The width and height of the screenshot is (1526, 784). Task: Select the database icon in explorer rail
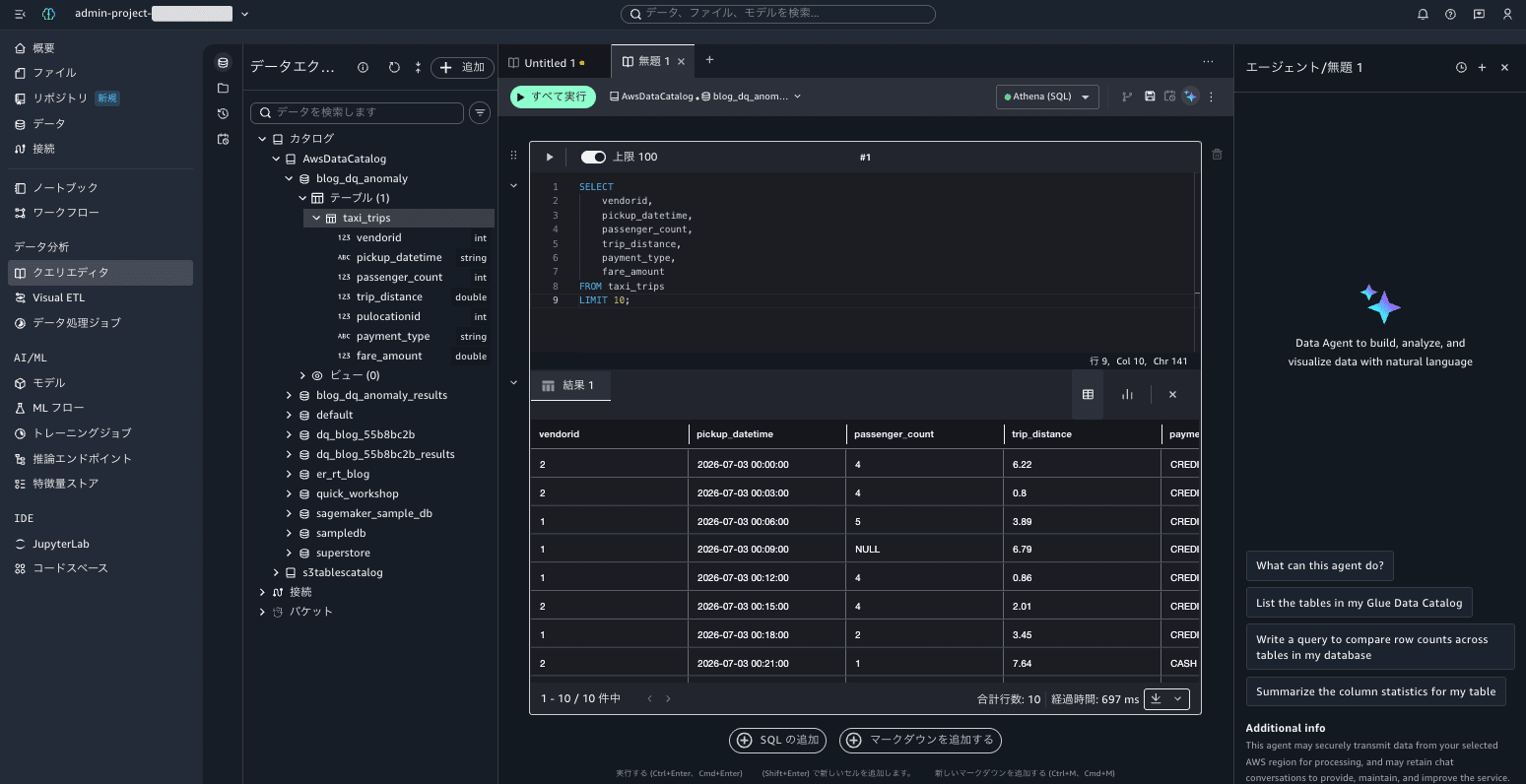(223, 63)
